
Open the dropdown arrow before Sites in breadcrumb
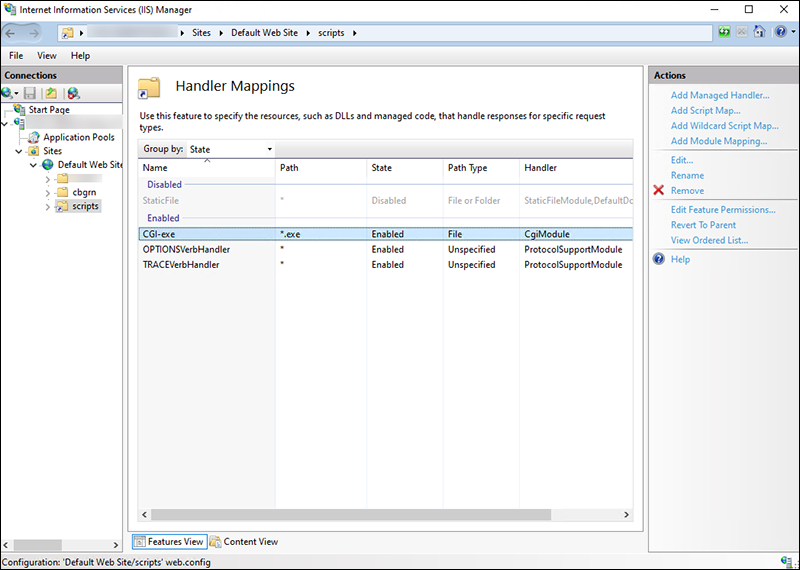182,33
